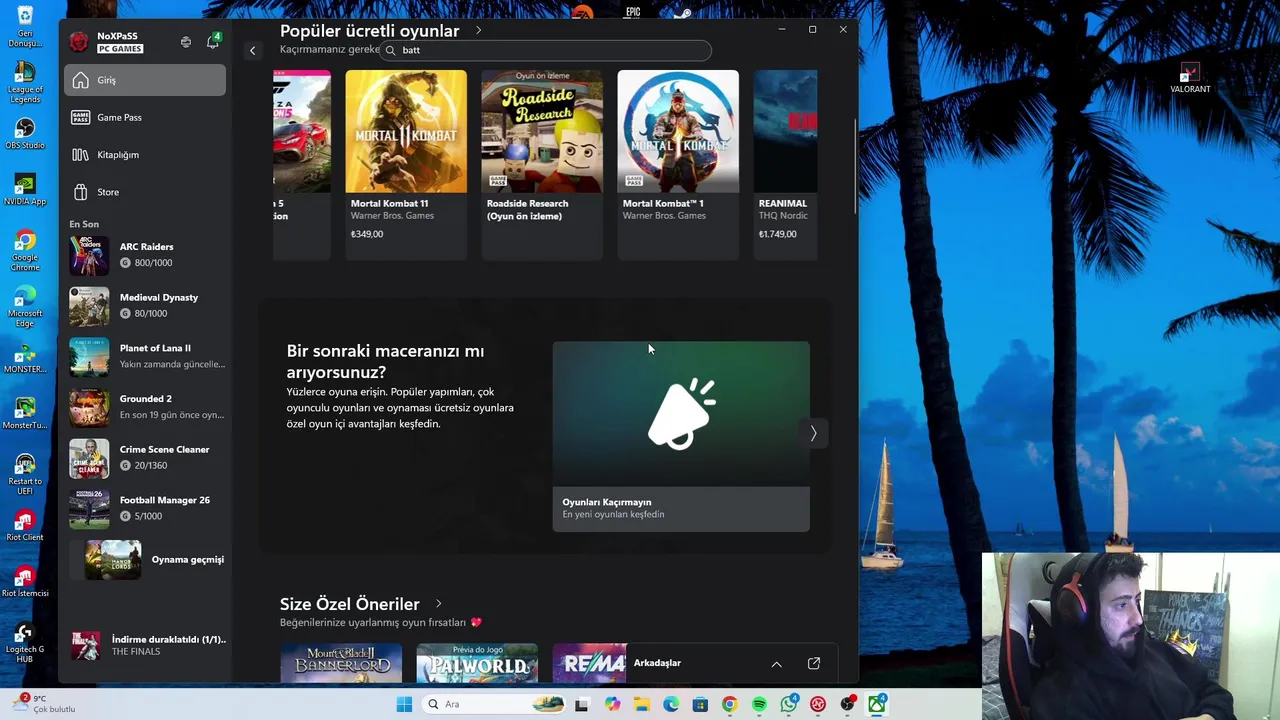Open Task View on the taskbar

[582, 704]
